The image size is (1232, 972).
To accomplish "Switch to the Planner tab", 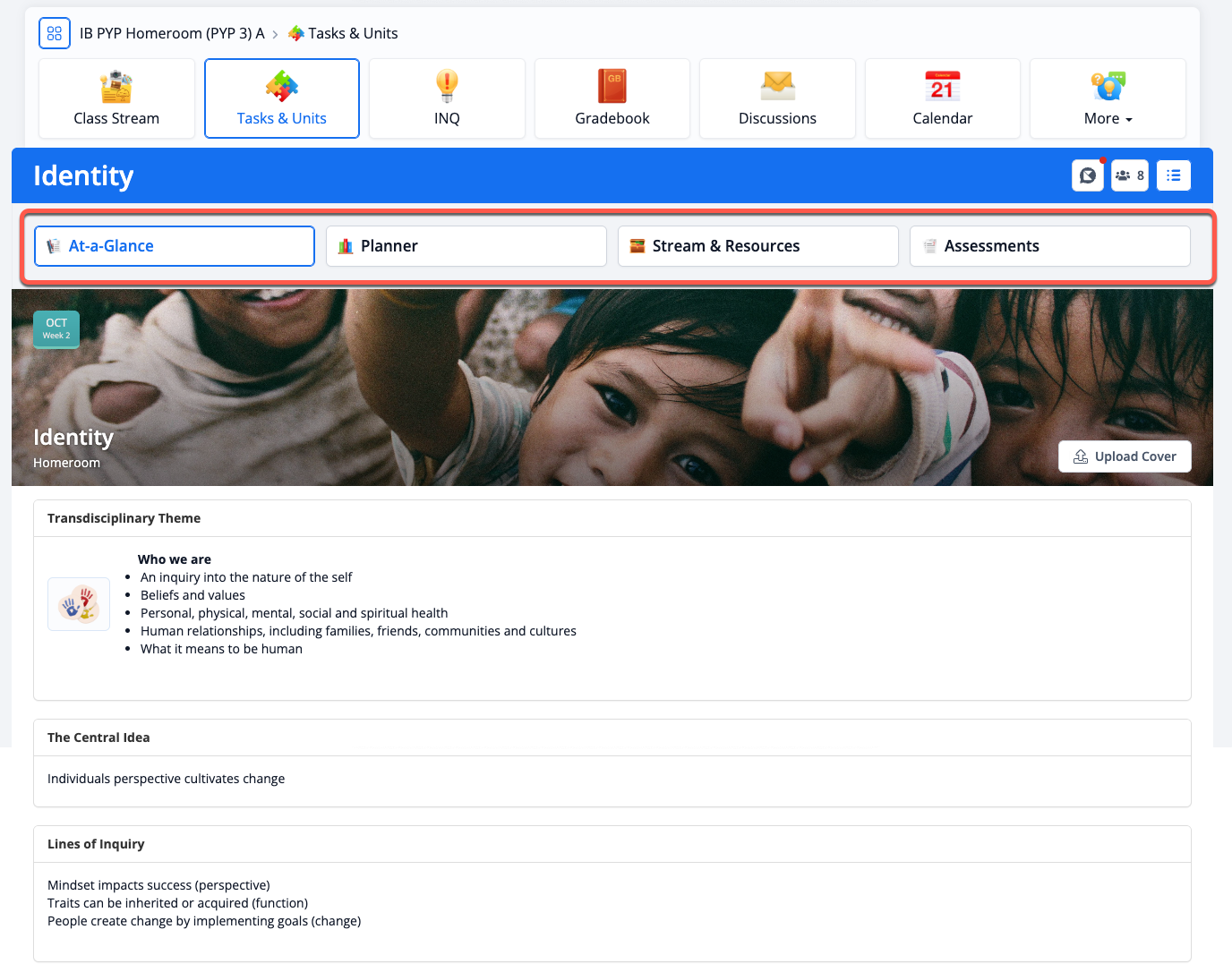I will pyautogui.click(x=466, y=246).
